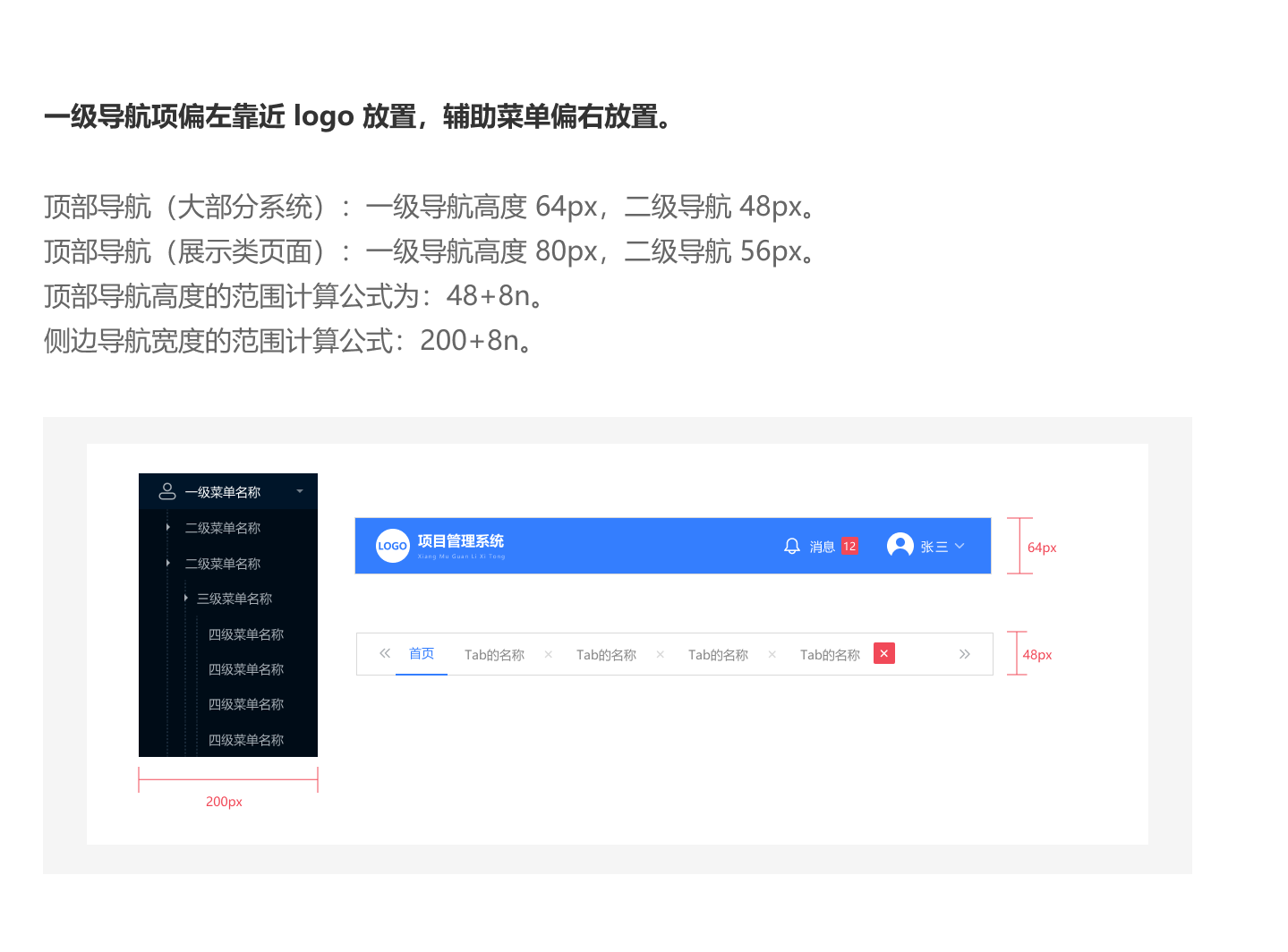Select the 一级菜单名称 sidebar header
The width and height of the screenshot is (1288, 952).
pos(228,491)
